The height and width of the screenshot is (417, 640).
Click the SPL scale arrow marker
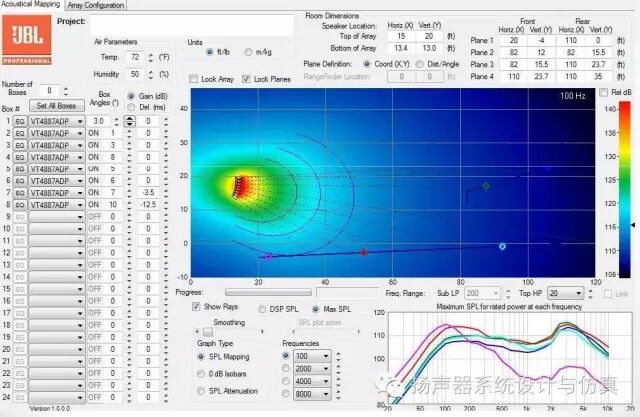632,226
